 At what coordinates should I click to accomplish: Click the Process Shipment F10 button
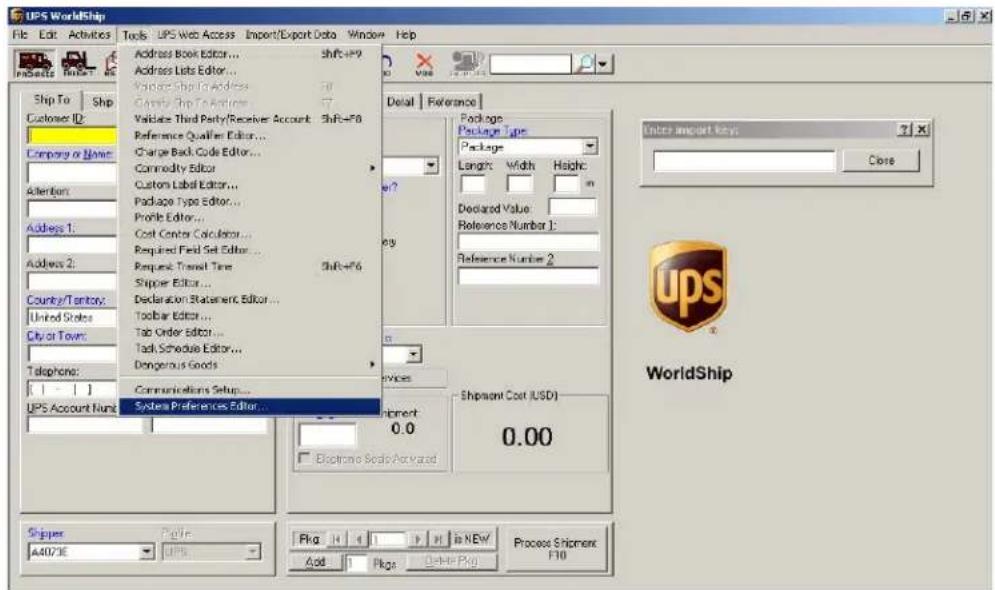(x=555, y=549)
